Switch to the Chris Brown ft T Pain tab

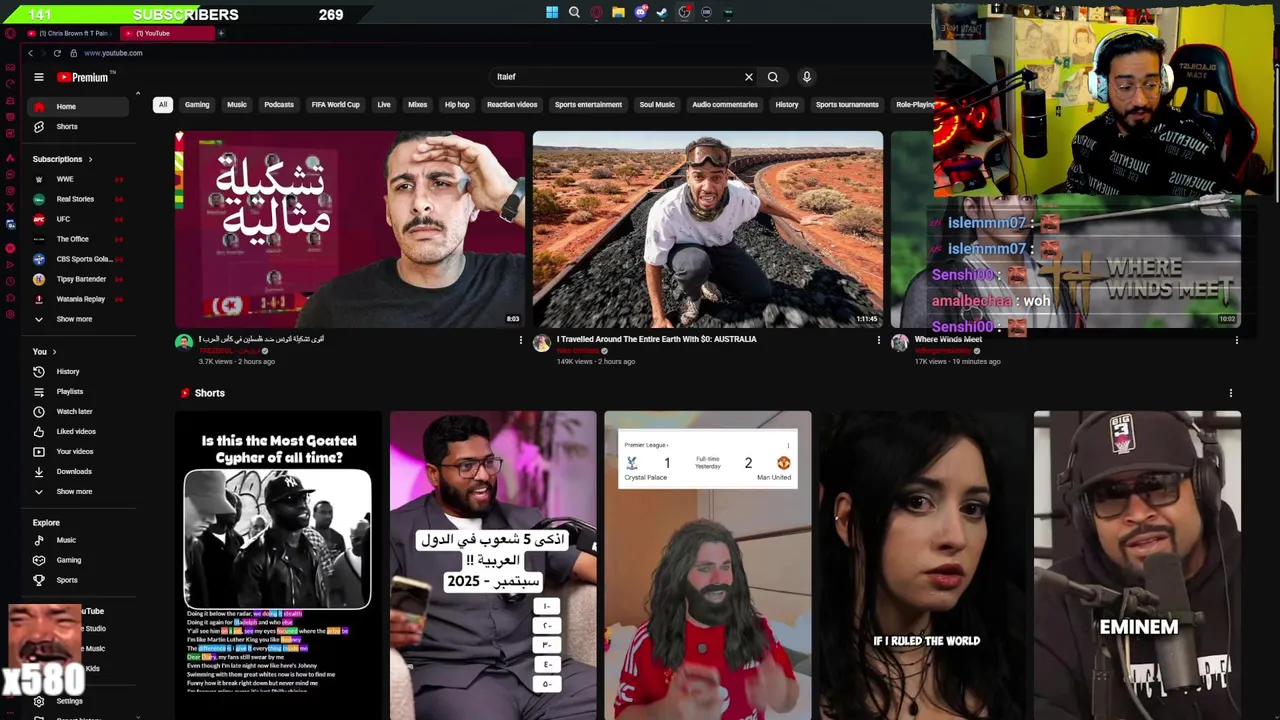click(x=70, y=33)
